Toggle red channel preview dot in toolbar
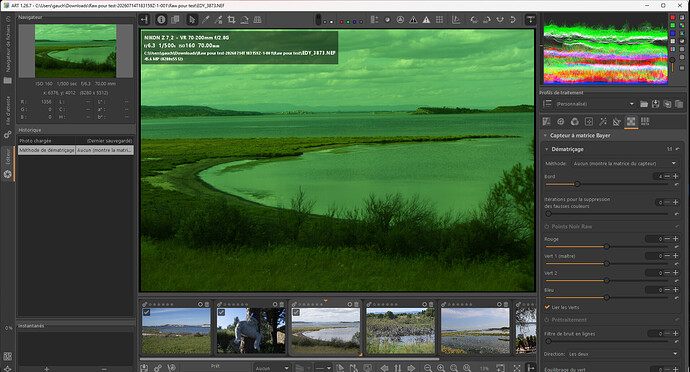 point(341,22)
